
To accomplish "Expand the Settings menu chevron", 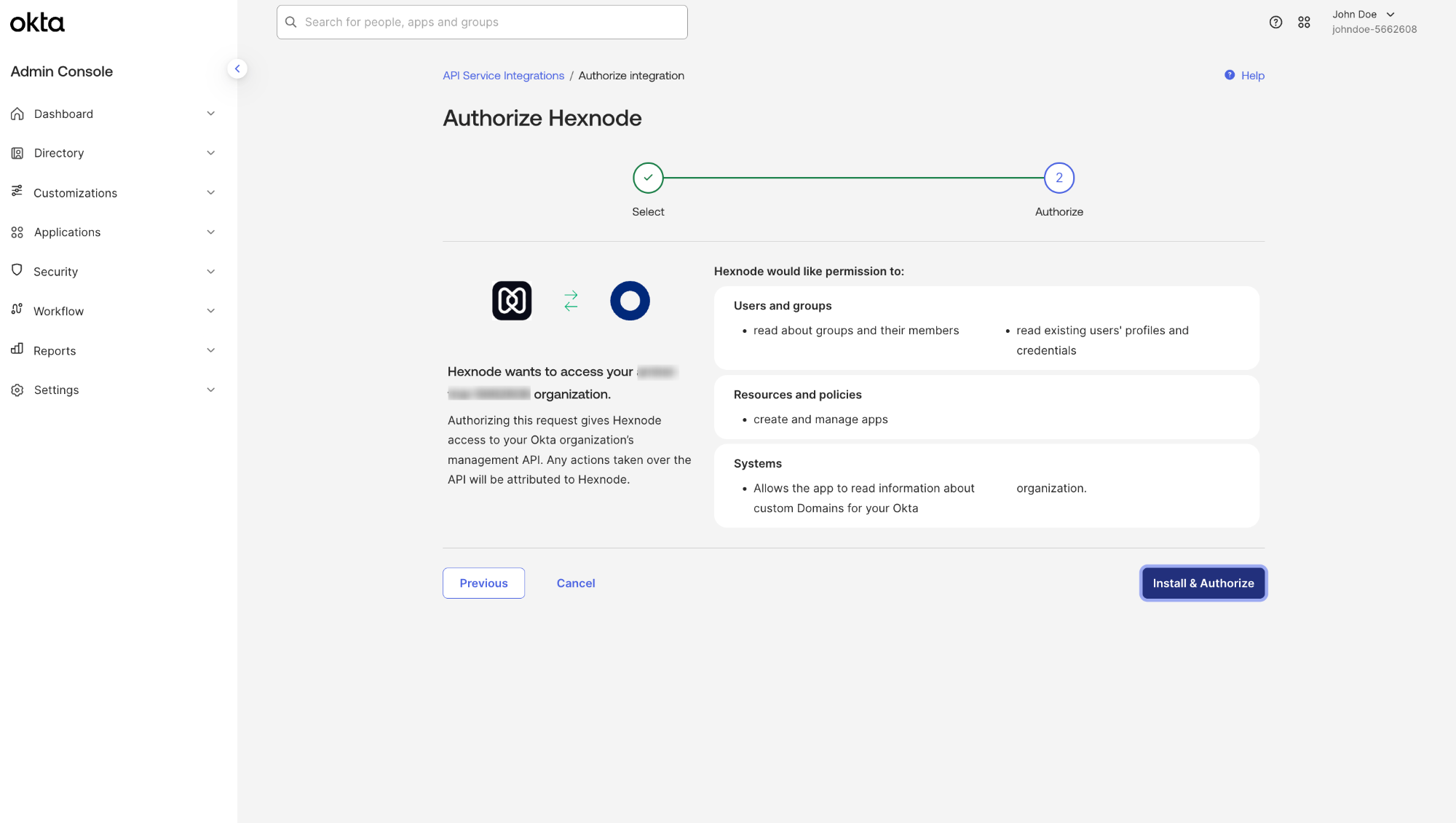I will pos(210,390).
